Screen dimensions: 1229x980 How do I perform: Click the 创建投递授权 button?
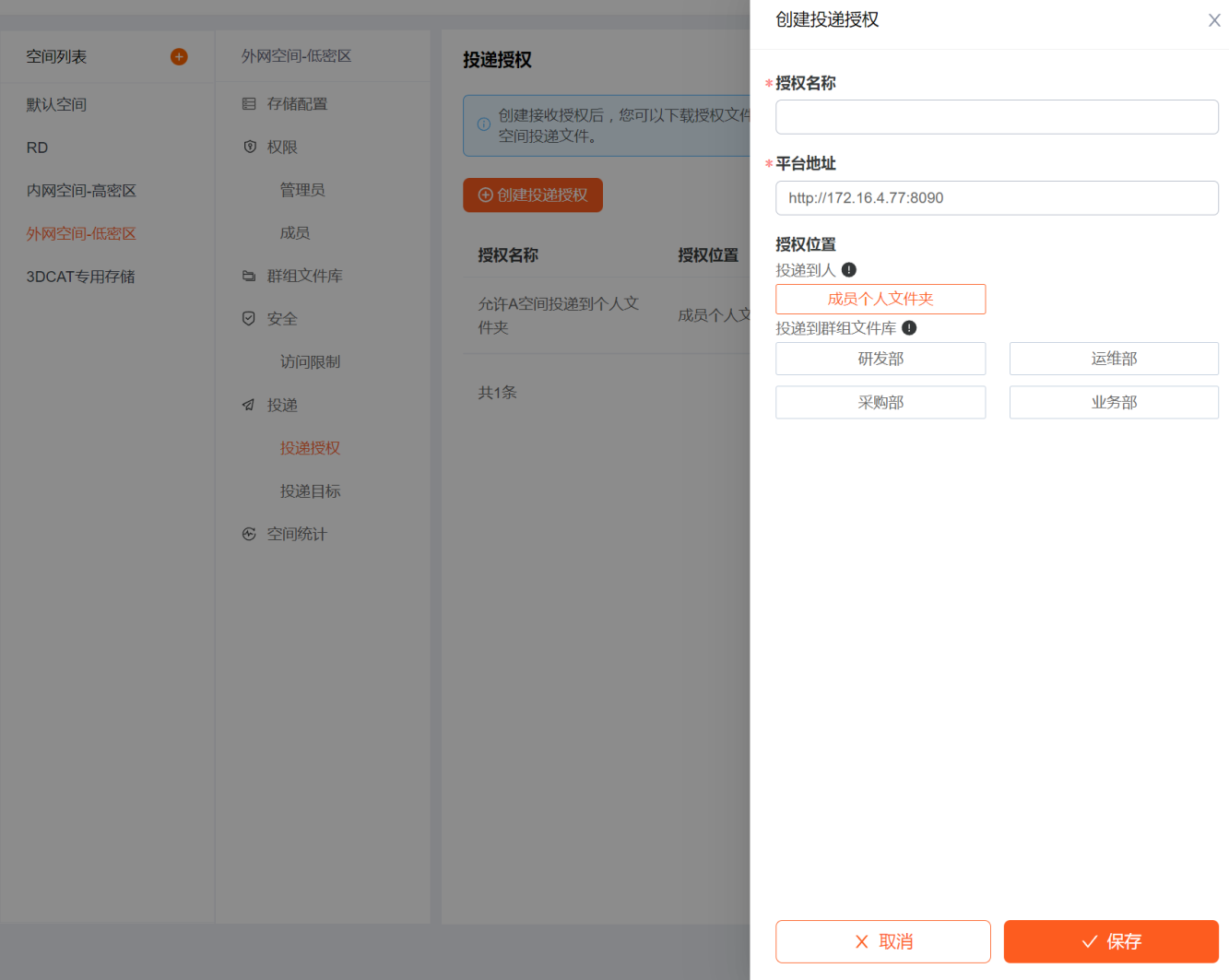(533, 195)
